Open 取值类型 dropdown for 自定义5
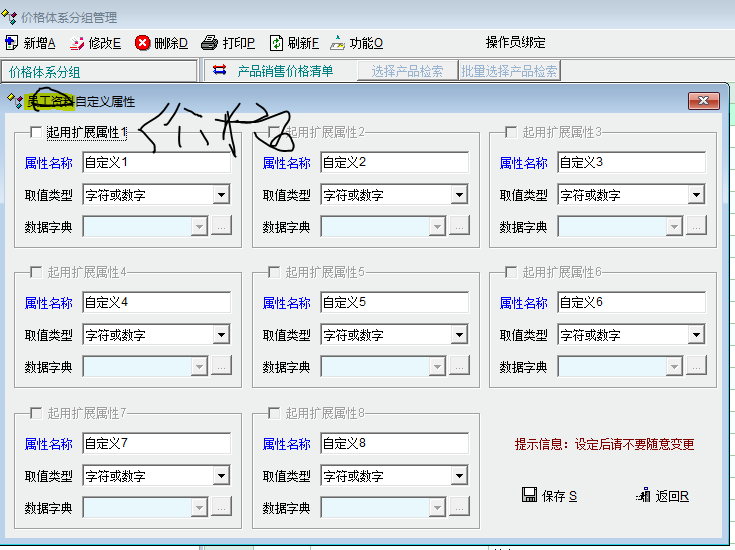The width and height of the screenshot is (735, 550). (x=459, y=335)
